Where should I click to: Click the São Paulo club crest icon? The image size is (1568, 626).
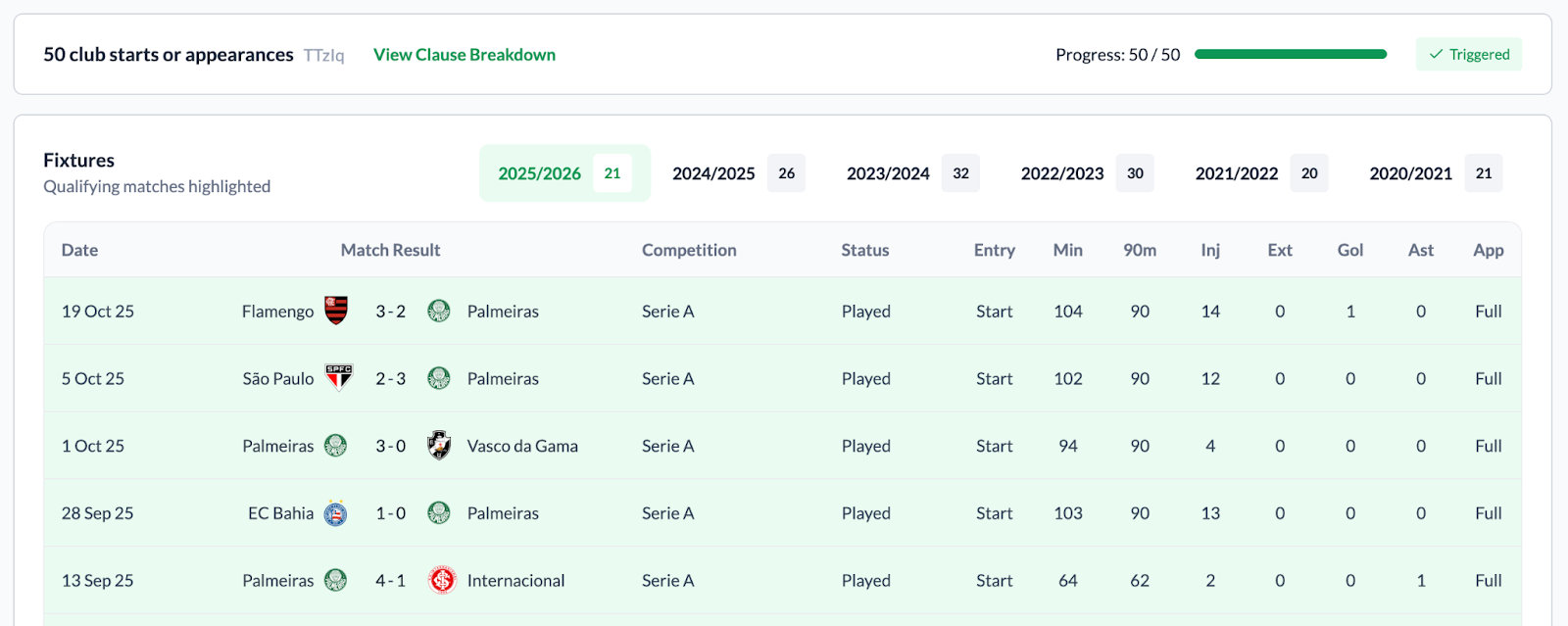pos(338,378)
